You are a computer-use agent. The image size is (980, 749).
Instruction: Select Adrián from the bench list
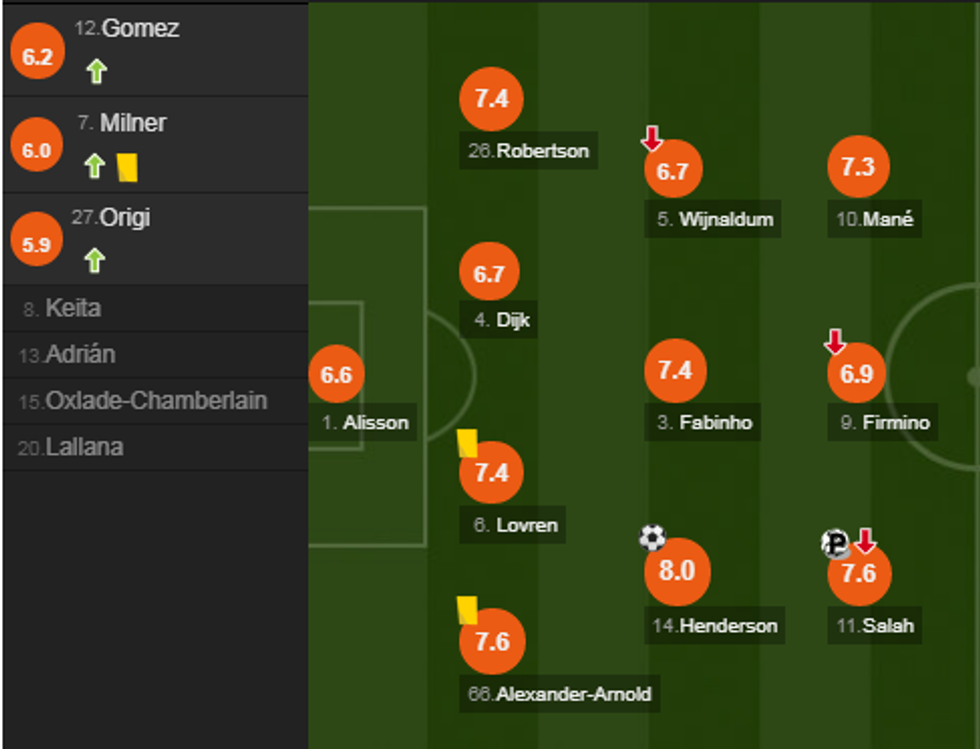[80, 354]
